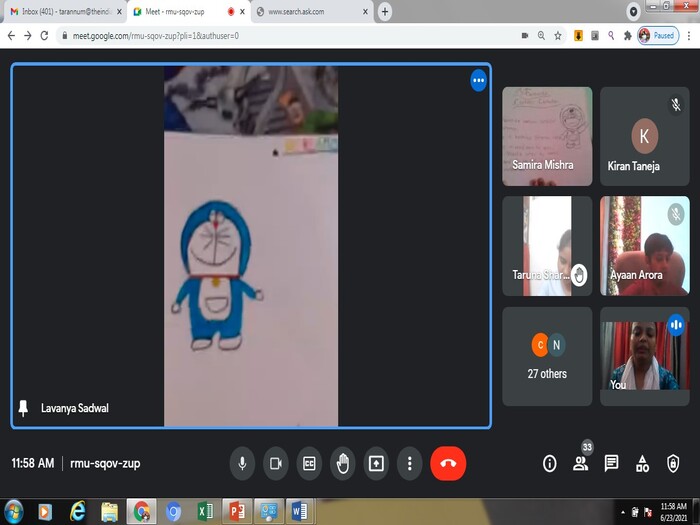Open the 27 others tile
Screen dimensions: 700x525
point(547,356)
